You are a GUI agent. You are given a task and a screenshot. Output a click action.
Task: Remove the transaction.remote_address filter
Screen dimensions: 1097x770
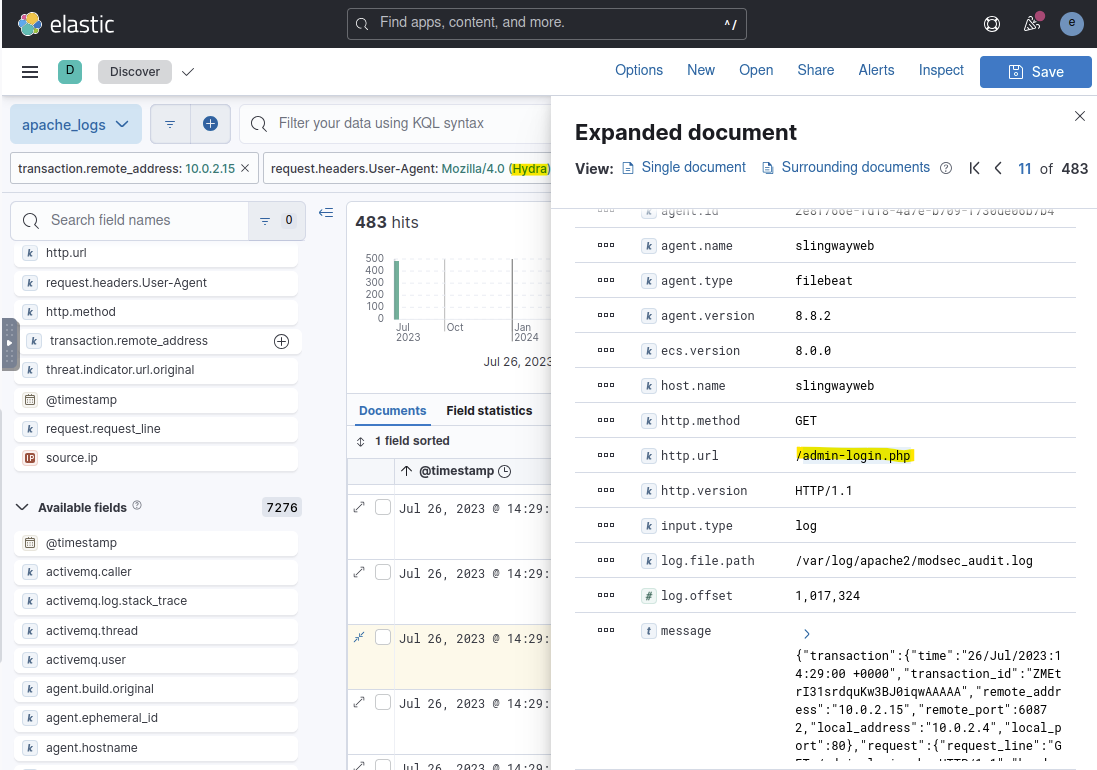point(246,169)
